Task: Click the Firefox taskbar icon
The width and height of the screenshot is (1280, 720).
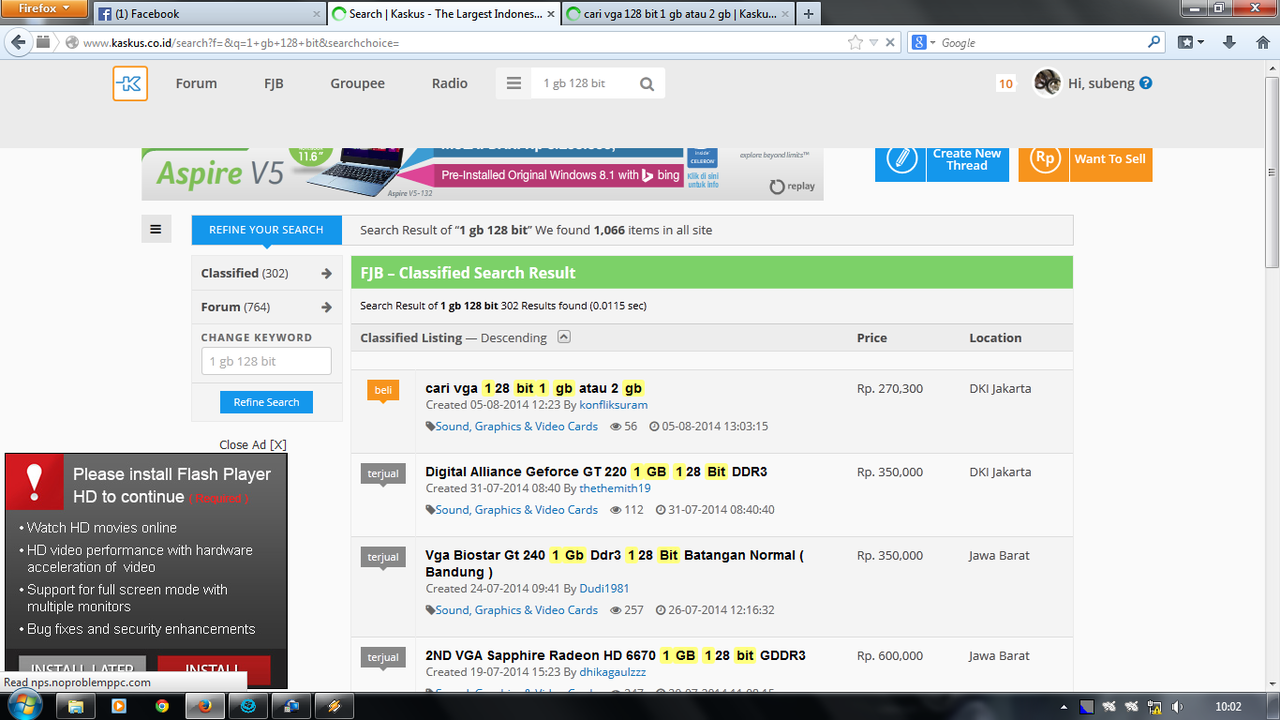Action: pyautogui.click(x=205, y=706)
